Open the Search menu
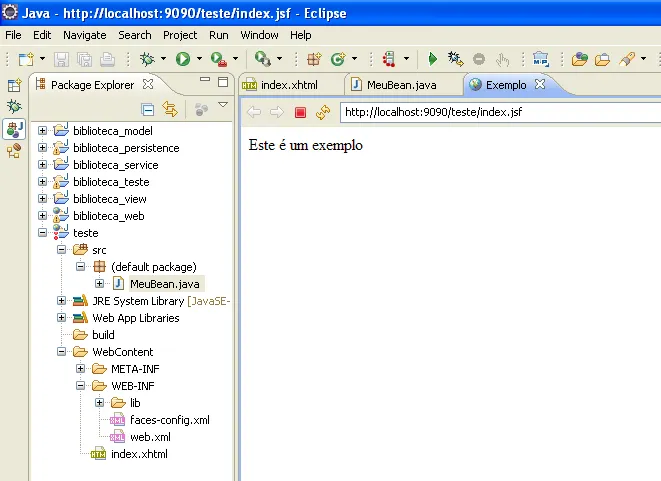This screenshot has height=481, width=661. pos(134,35)
